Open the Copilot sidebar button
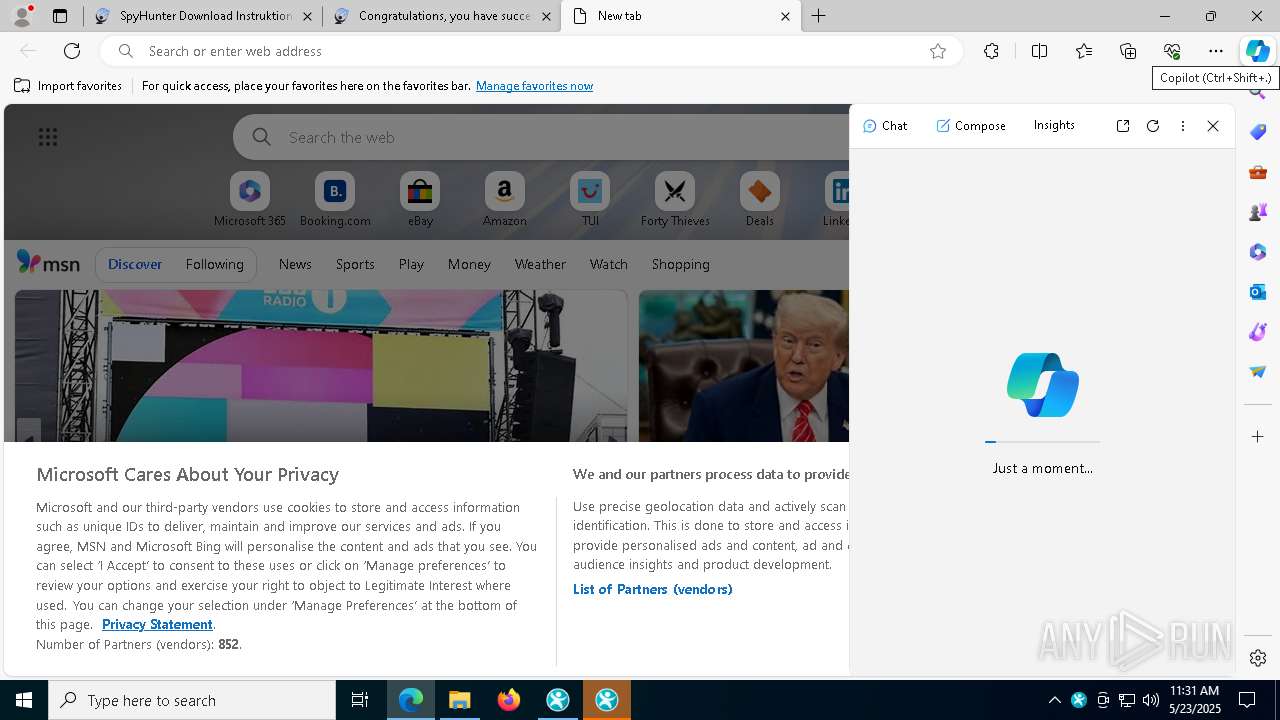The image size is (1280, 720). coord(1257,51)
